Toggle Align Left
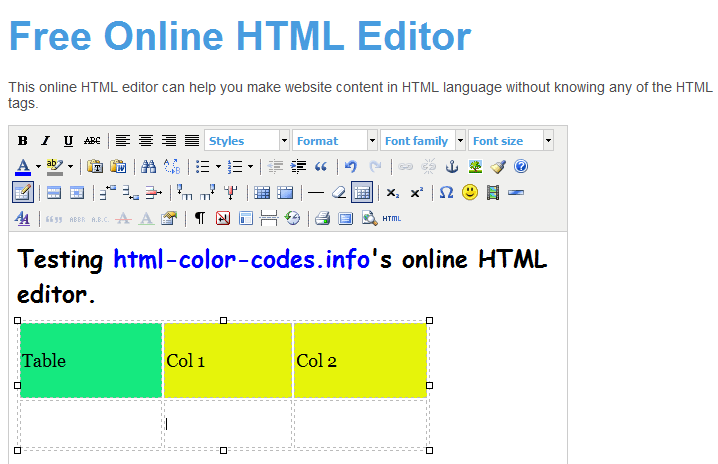This screenshot has width=718, height=464. (123, 141)
